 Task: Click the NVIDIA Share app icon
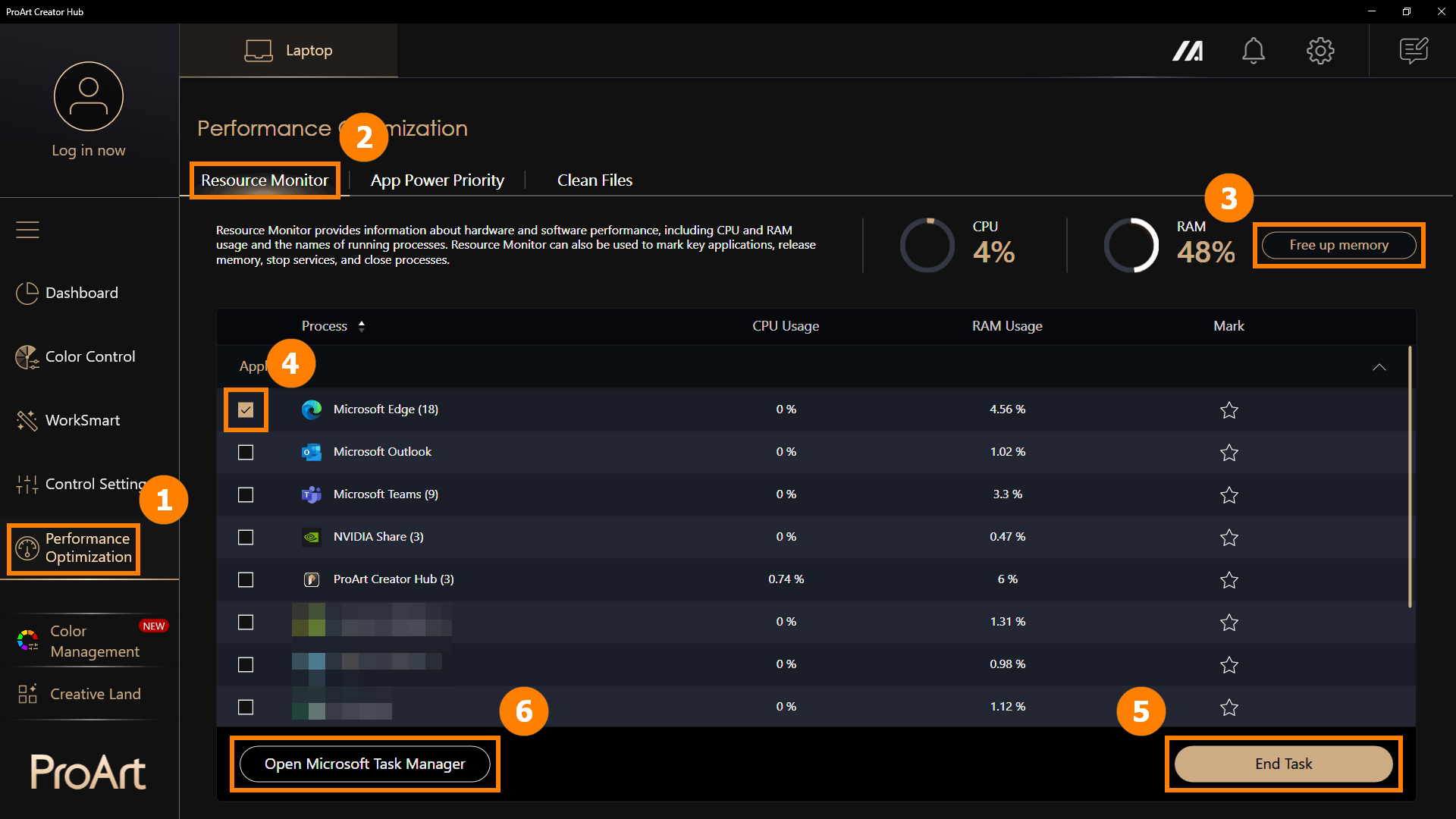(x=312, y=537)
